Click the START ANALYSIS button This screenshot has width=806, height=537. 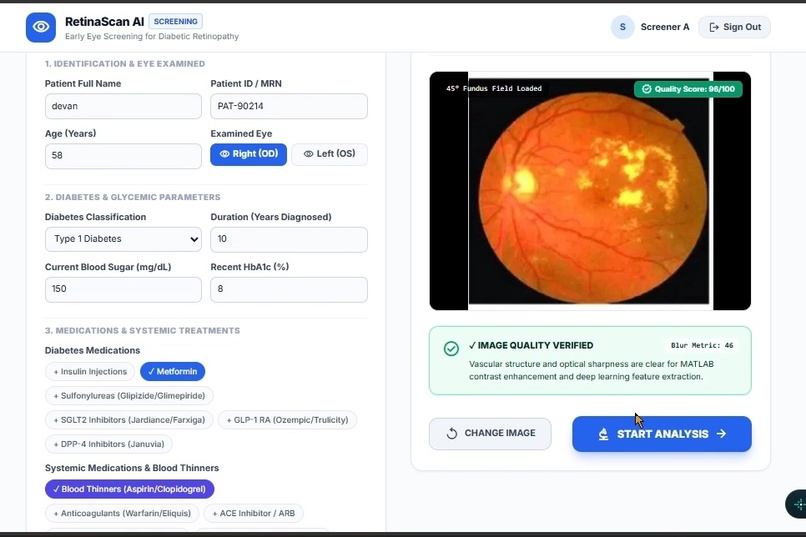662,434
